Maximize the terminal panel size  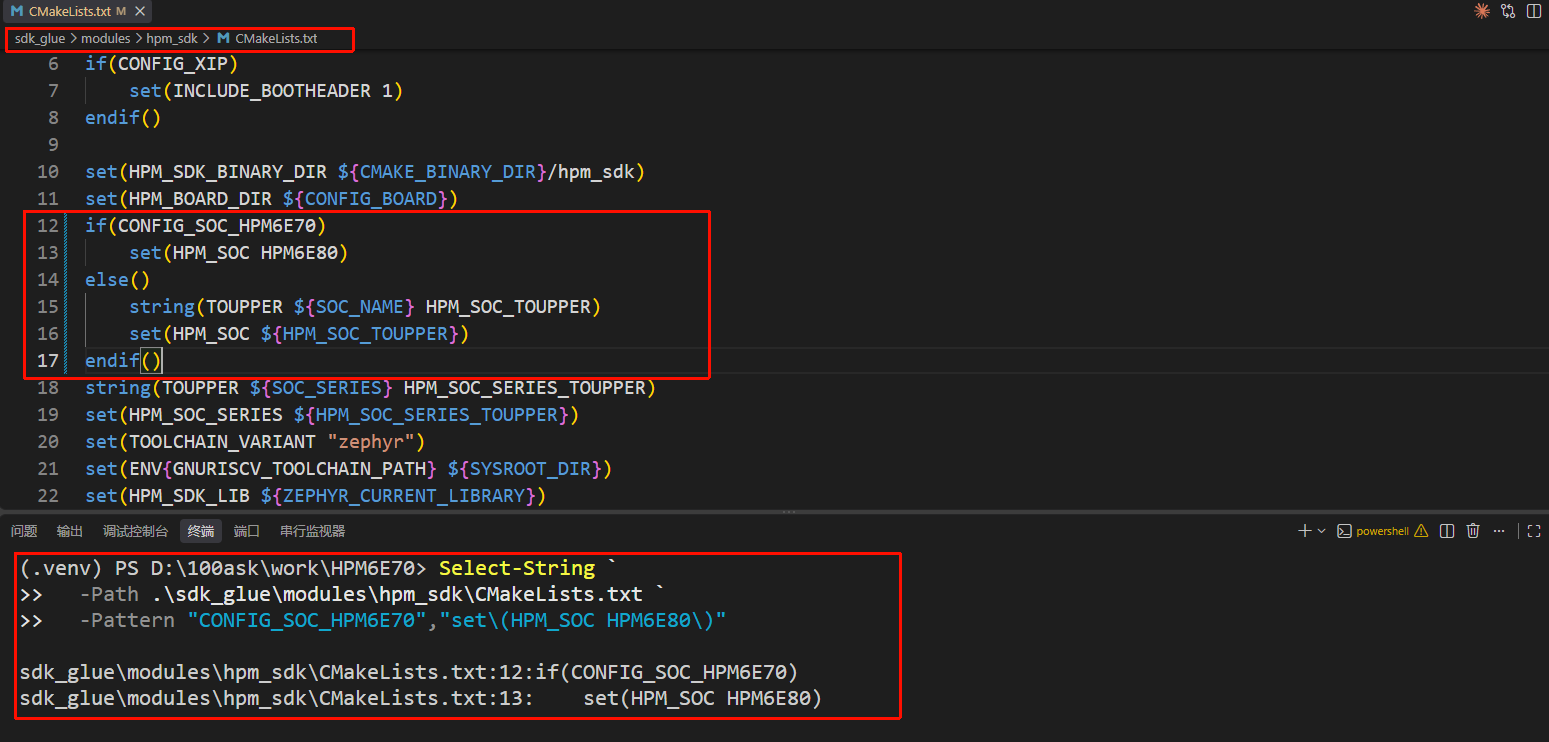1534,531
